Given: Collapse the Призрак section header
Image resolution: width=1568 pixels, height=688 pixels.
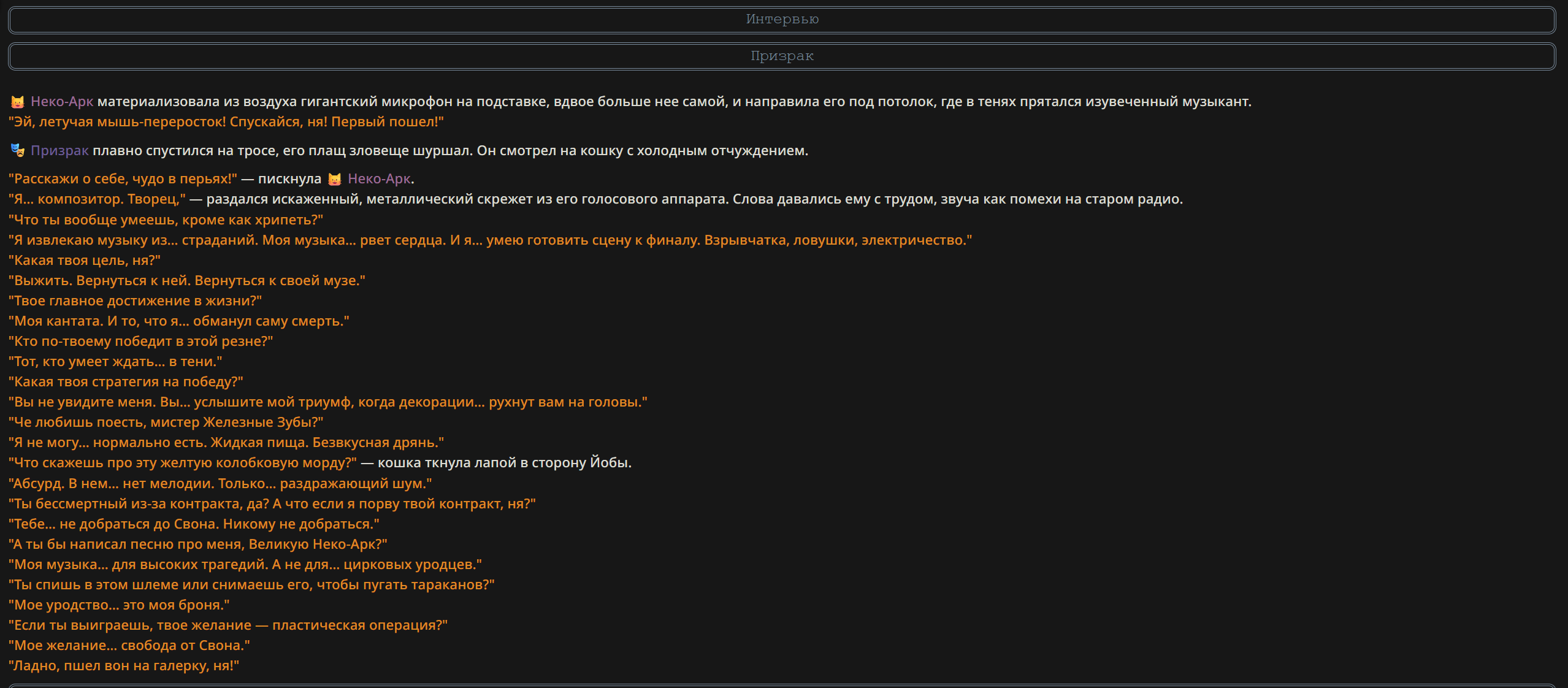Looking at the screenshot, I should click(x=782, y=56).
